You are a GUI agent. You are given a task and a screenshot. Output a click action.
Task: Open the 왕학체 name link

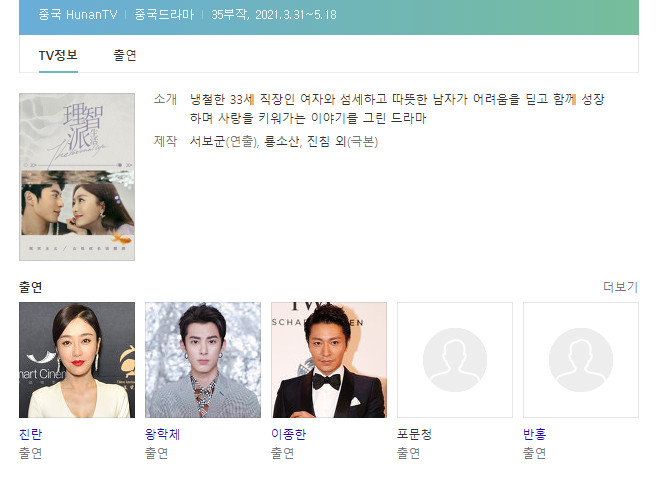162,434
